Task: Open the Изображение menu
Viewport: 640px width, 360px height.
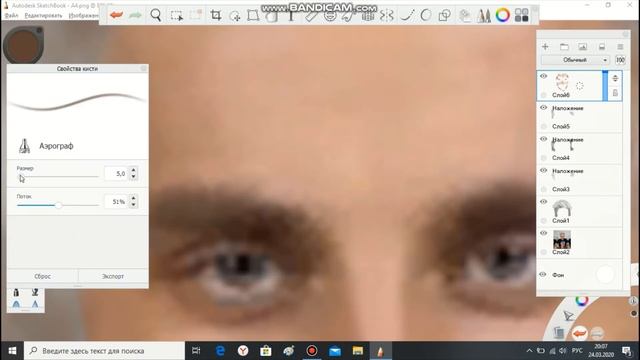Action: (83, 16)
